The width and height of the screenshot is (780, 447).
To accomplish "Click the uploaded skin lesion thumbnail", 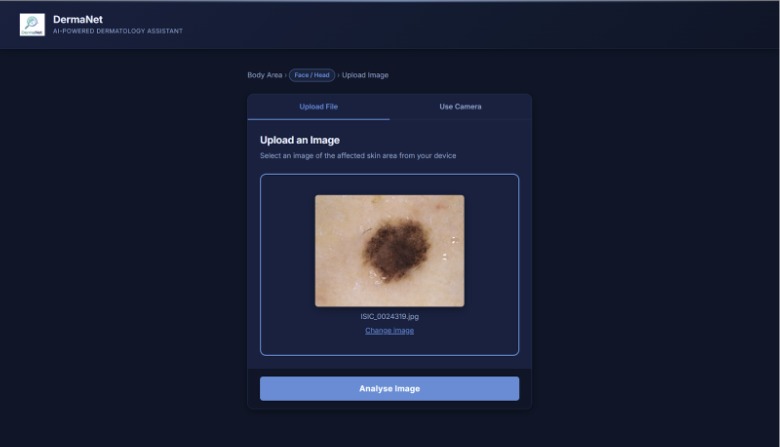I will pyautogui.click(x=390, y=251).
